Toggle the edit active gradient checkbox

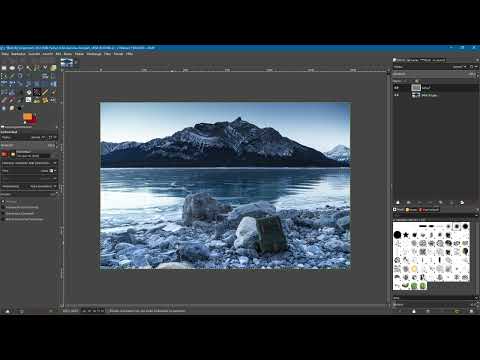tap(3, 219)
